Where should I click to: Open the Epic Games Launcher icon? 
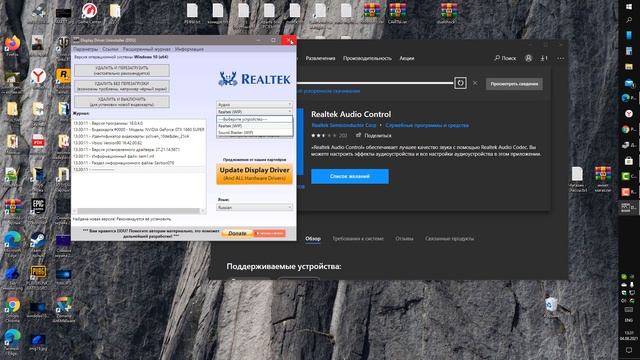pos(38,206)
